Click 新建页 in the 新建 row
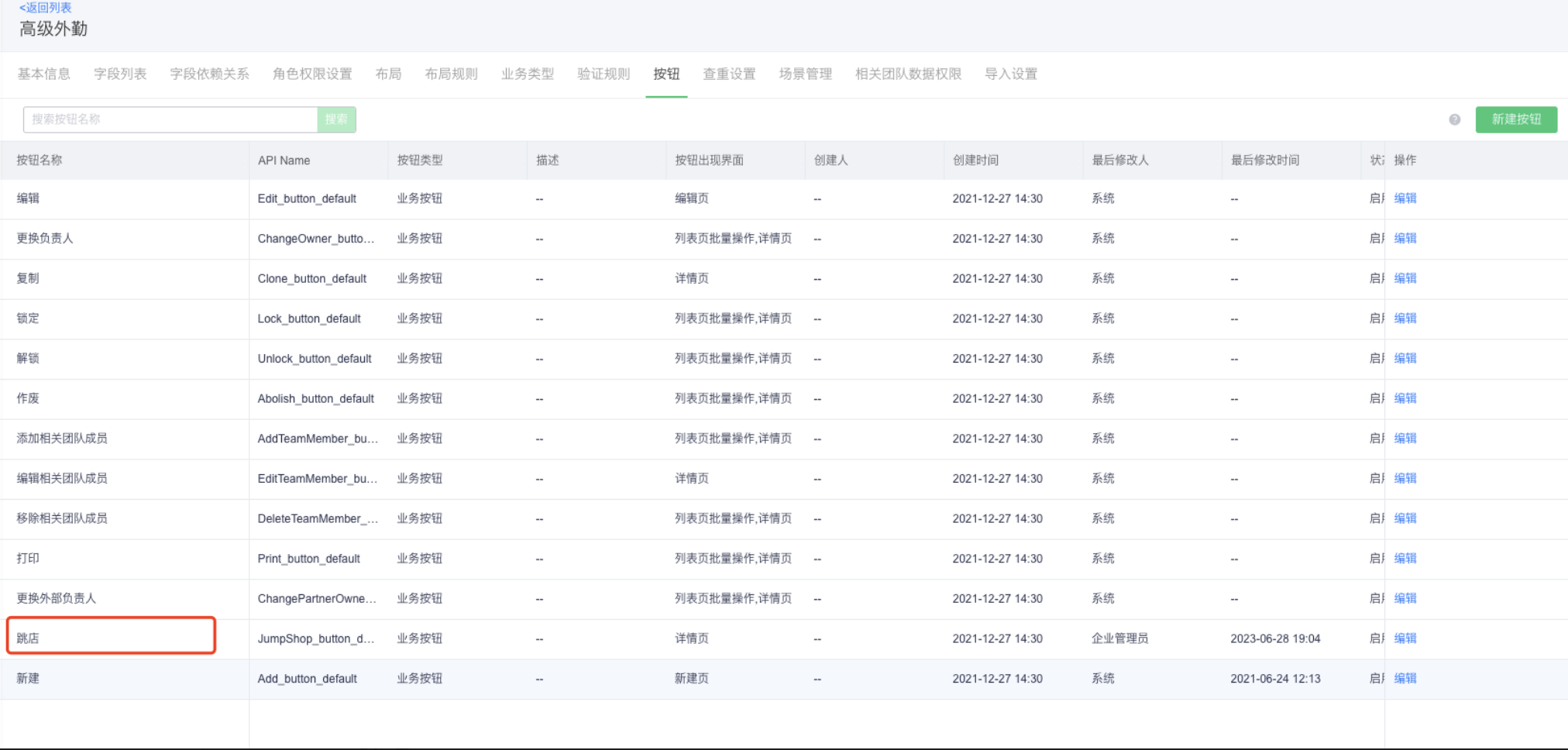 tap(692, 679)
